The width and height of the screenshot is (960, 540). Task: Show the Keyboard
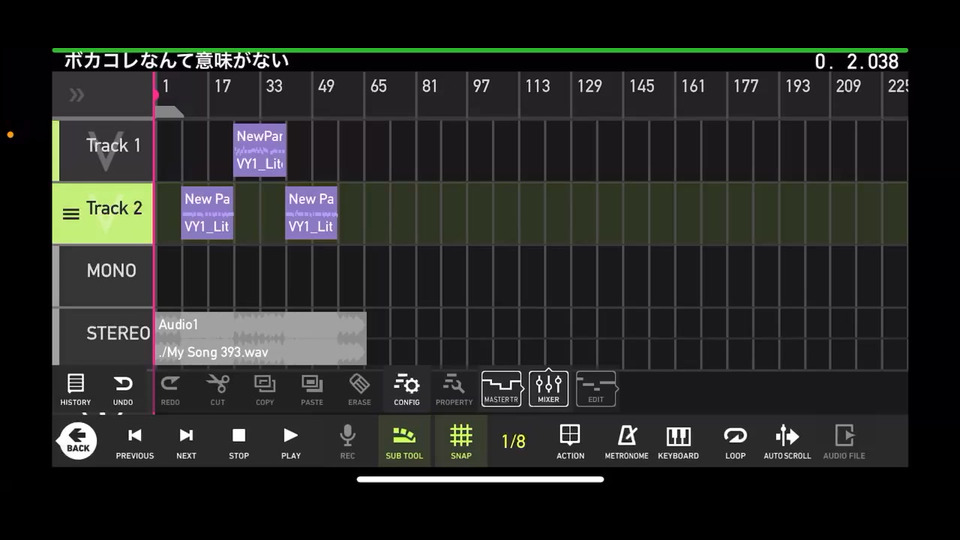tap(678, 443)
